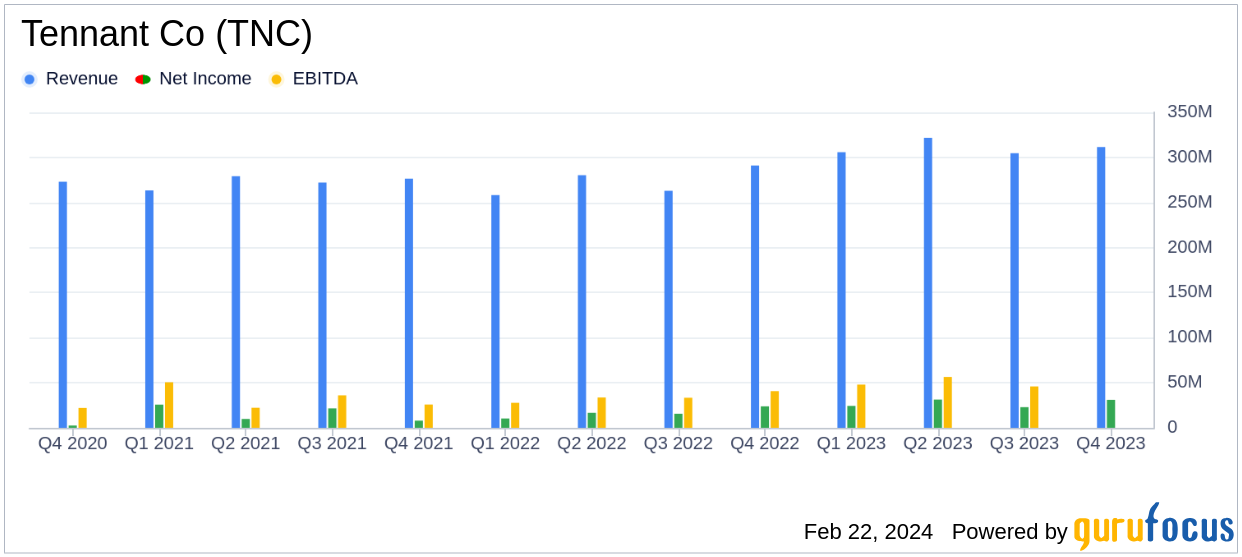Viewport: 1242px width, 557px height.
Task: Click the Q2 2023 revenue bar
Action: click(x=928, y=283)
